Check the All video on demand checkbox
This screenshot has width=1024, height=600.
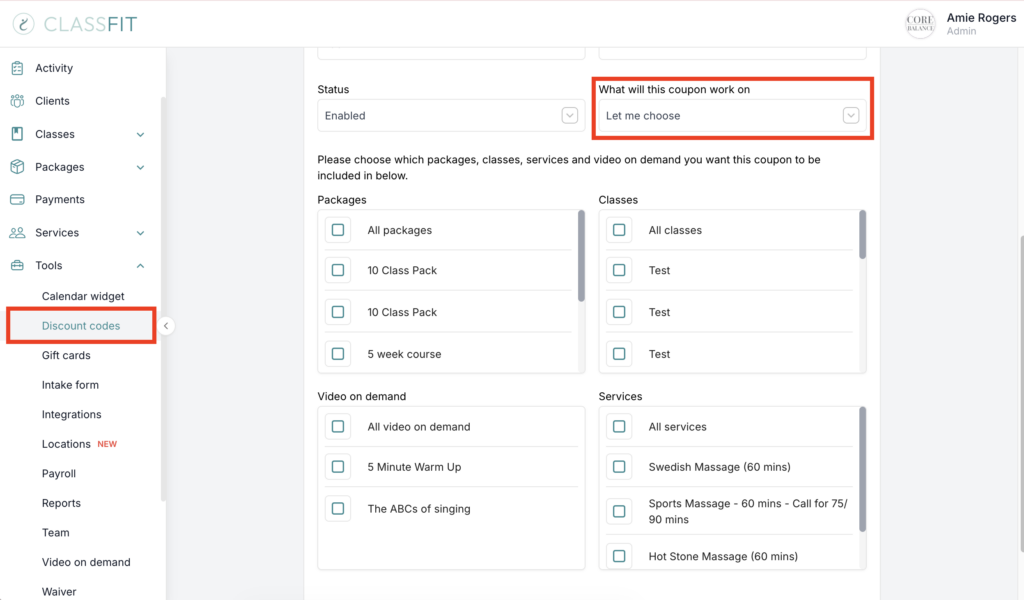338,426
